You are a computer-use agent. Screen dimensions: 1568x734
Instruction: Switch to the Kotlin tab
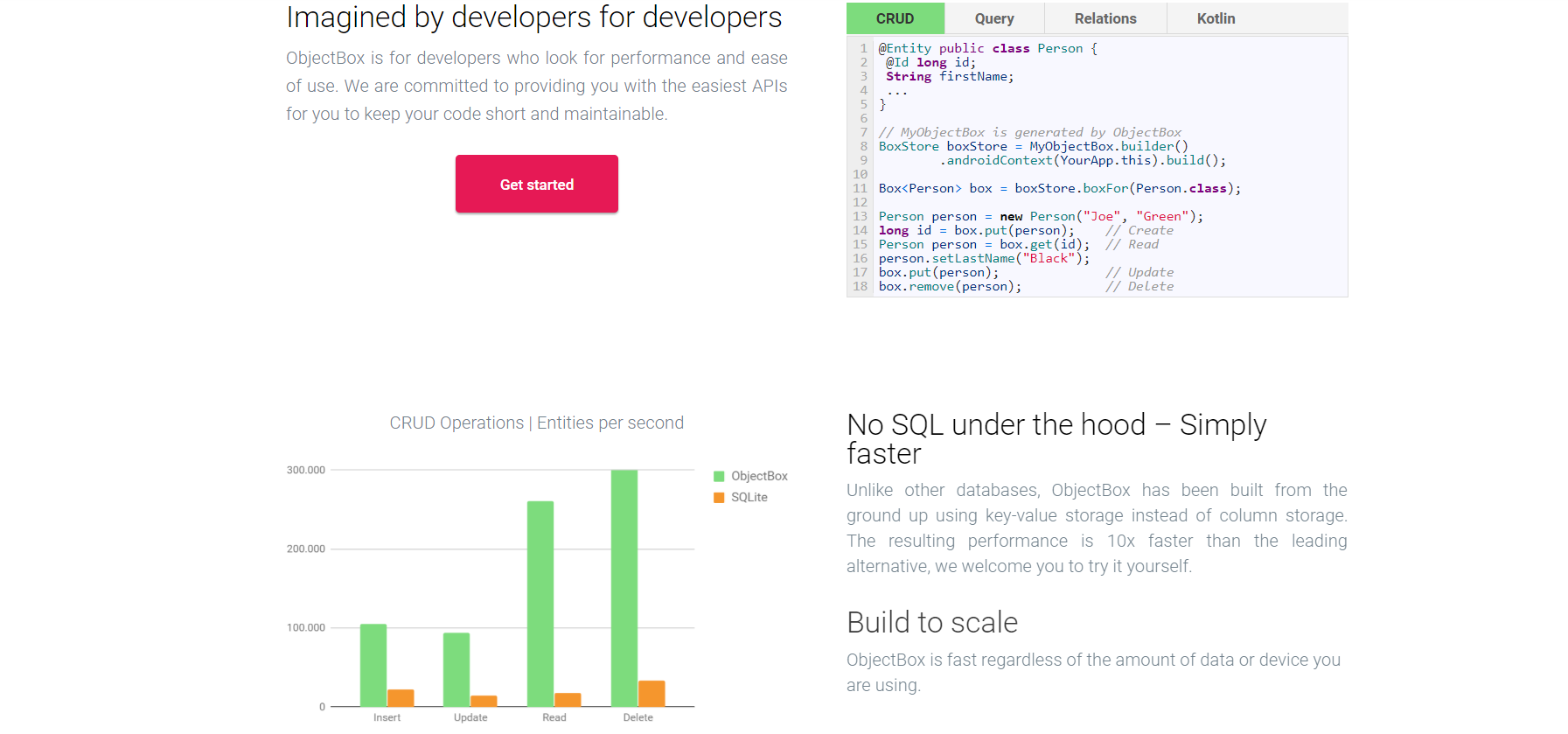point(1216,18)
